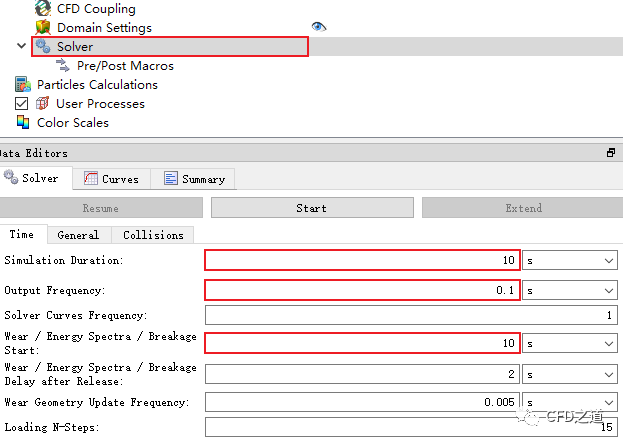The height and width of the screenshot is (443, 623).
Task: Click the Pre/Post Macros arrows icon
Action: pyautogui.click(x=63, y=66)
